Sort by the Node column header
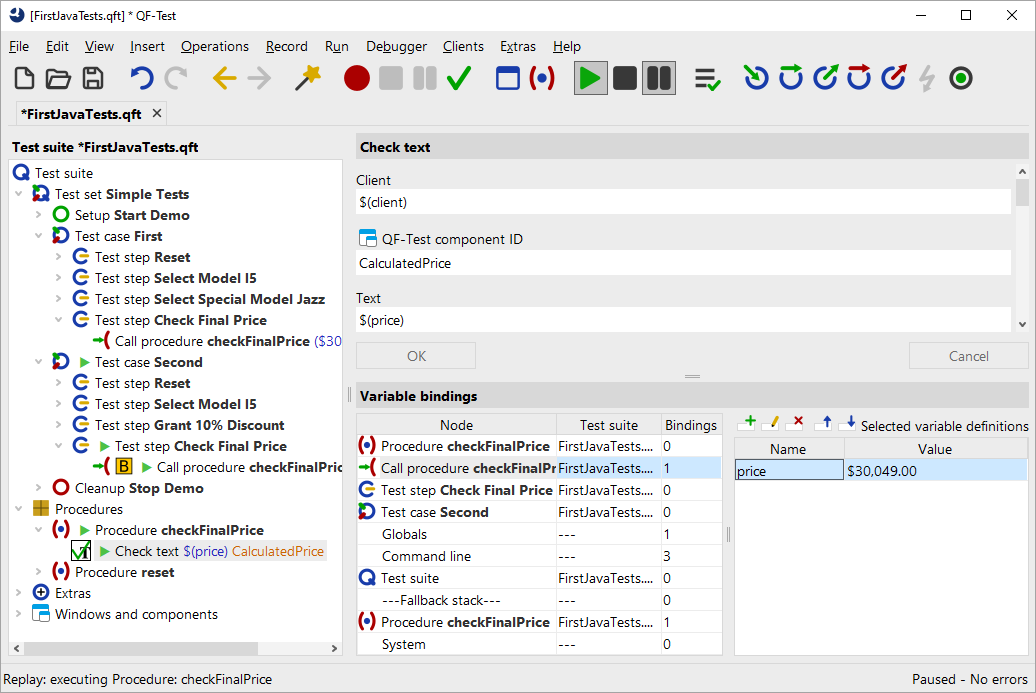 [x=457, y=425]
